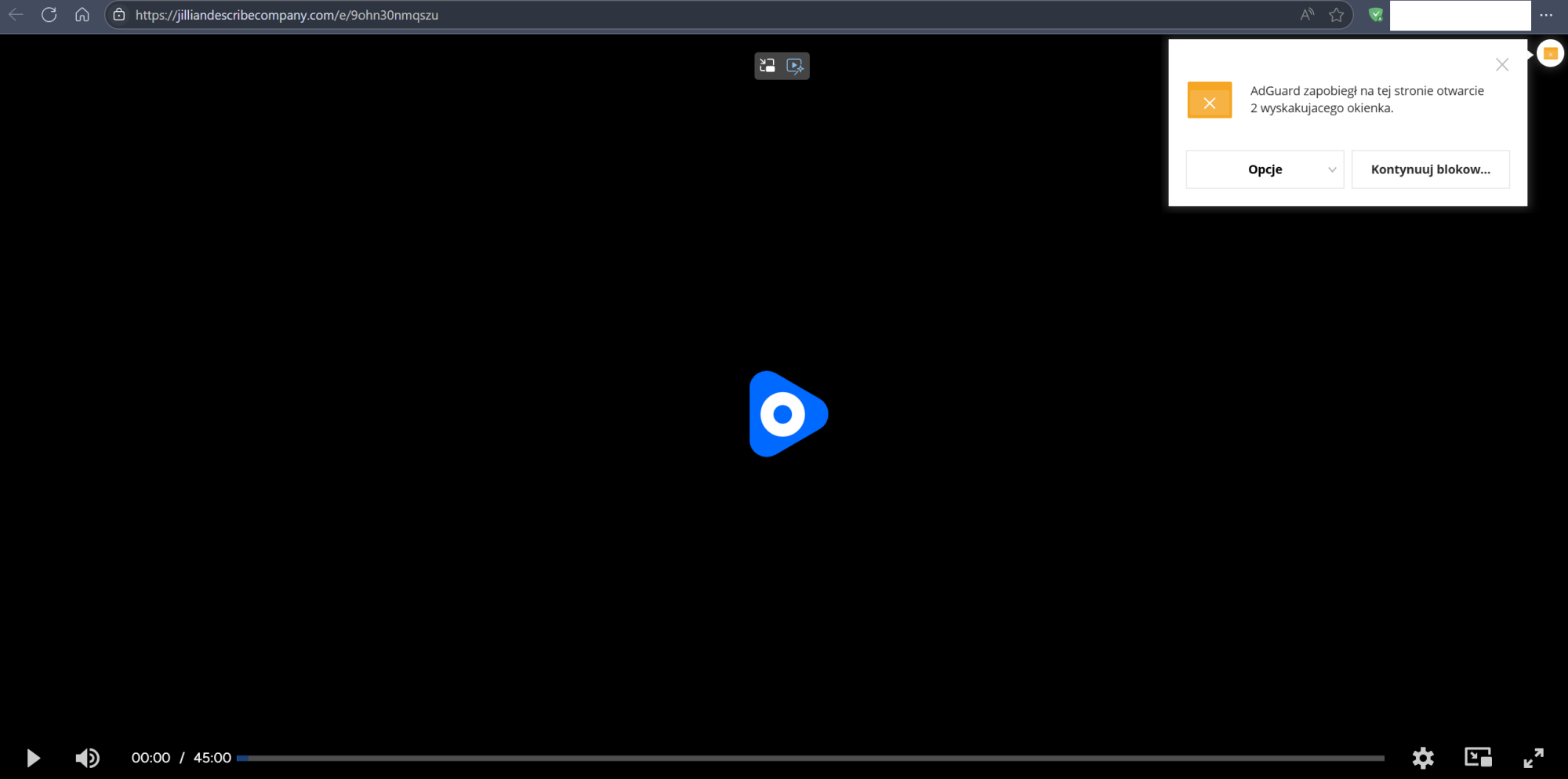Refresh the current page

(49, 14)
